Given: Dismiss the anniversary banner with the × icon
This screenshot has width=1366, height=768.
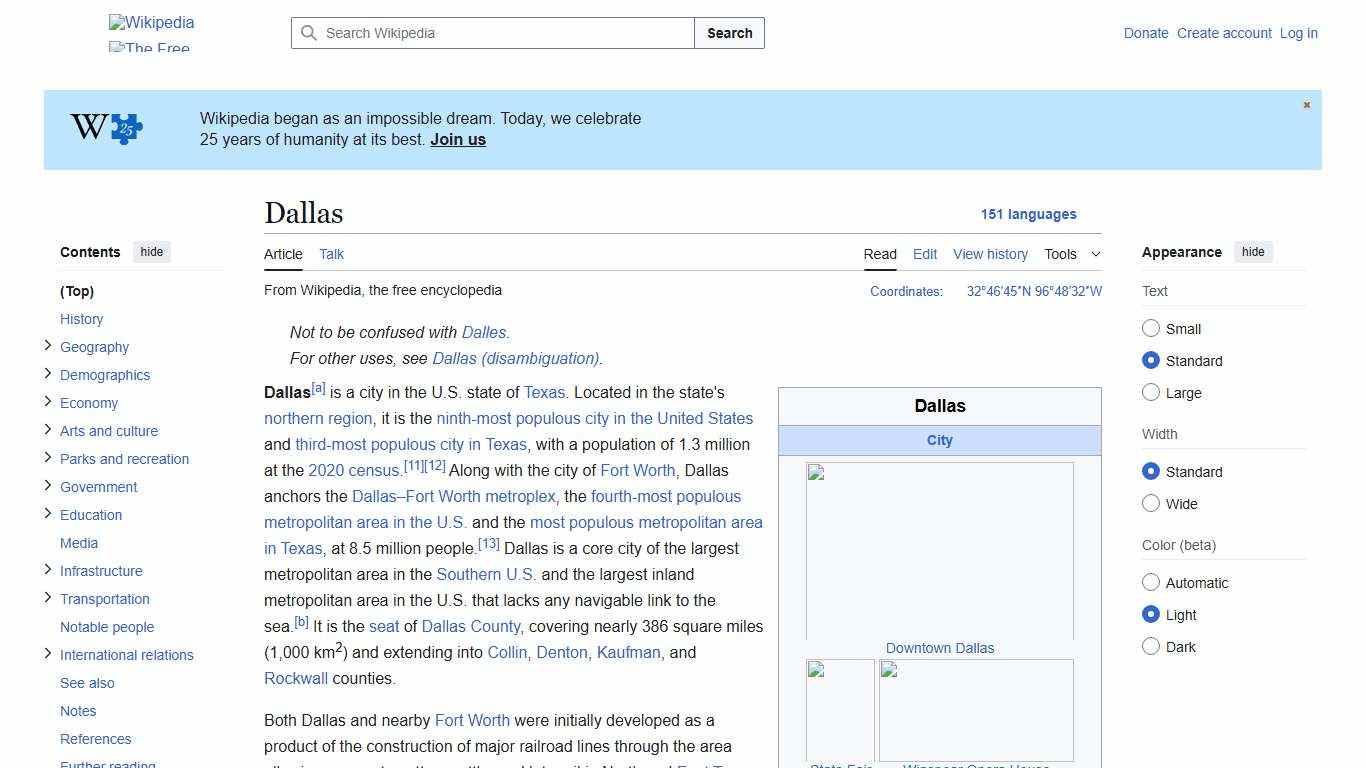Looking at the screenshot, I should click(1306, 104).
